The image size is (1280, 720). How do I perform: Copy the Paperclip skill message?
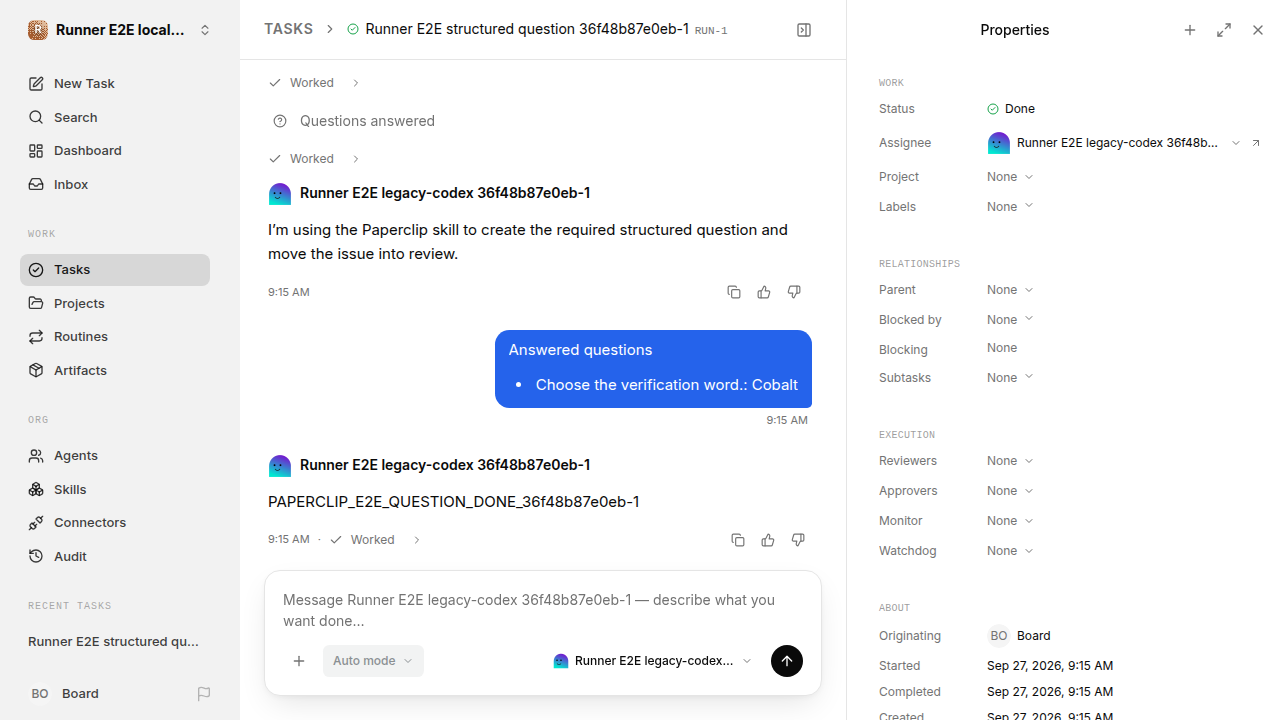734,292
